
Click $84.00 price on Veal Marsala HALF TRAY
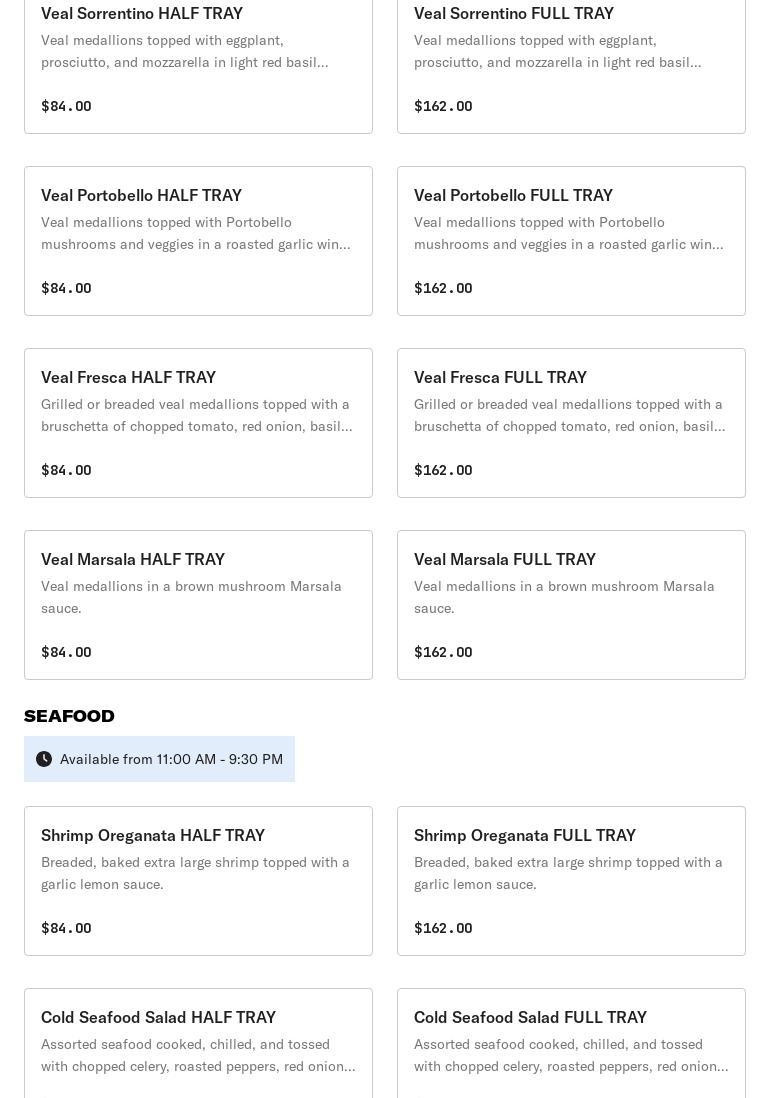[x=66, y=652]
